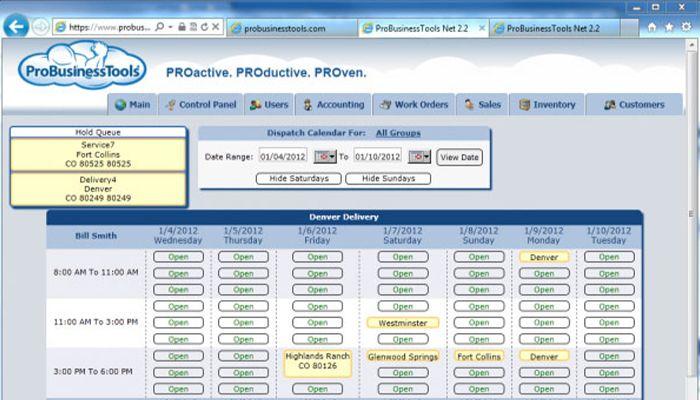Open the Glenwood Springs appointment
The height and width of the screenshot is (400, 700).
tap(403, 357)
